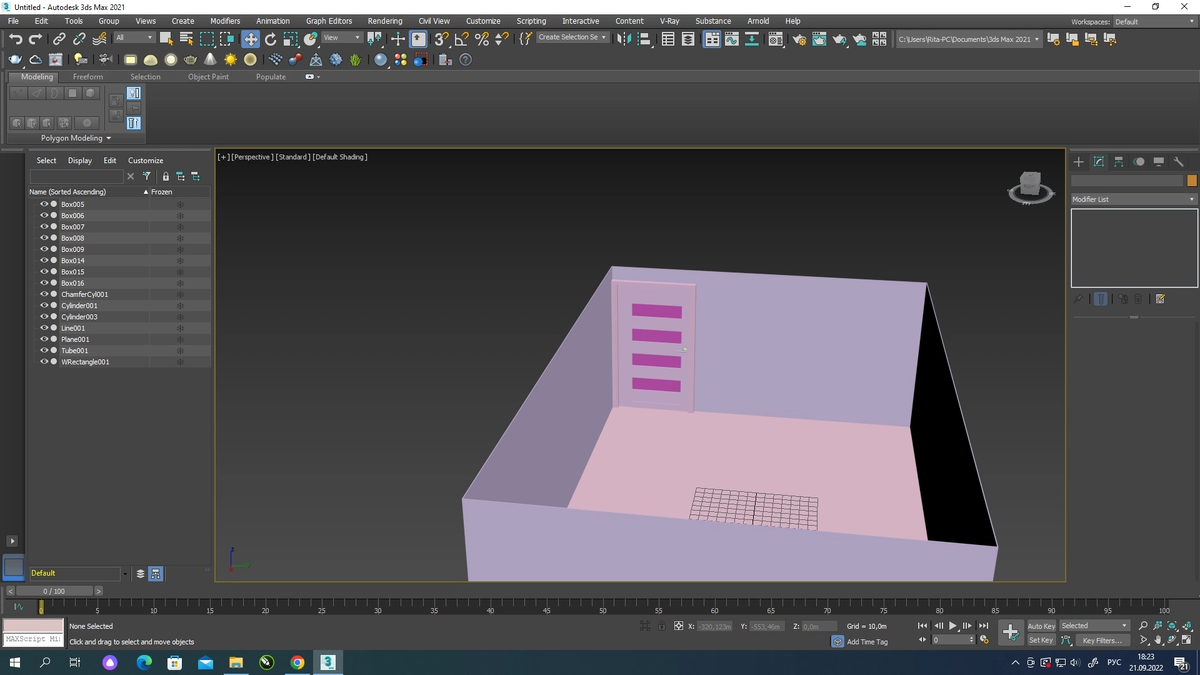Expand the Modifier List dropdown
Screen dimensions: 1200x675
(x=1133, y=199)
